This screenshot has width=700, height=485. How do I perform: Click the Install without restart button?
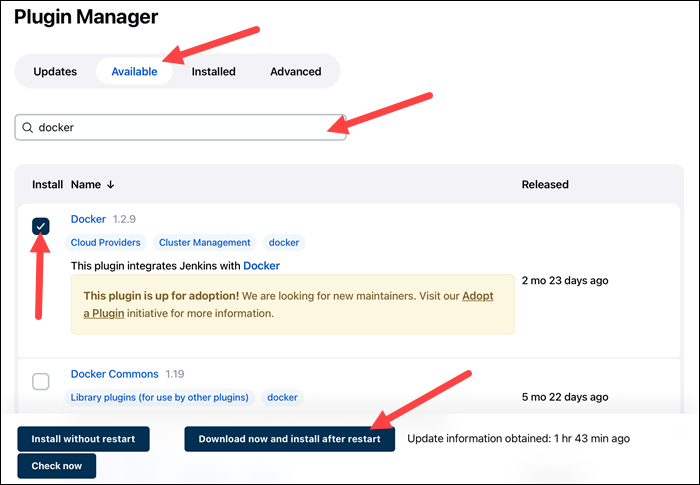[83, 439]
